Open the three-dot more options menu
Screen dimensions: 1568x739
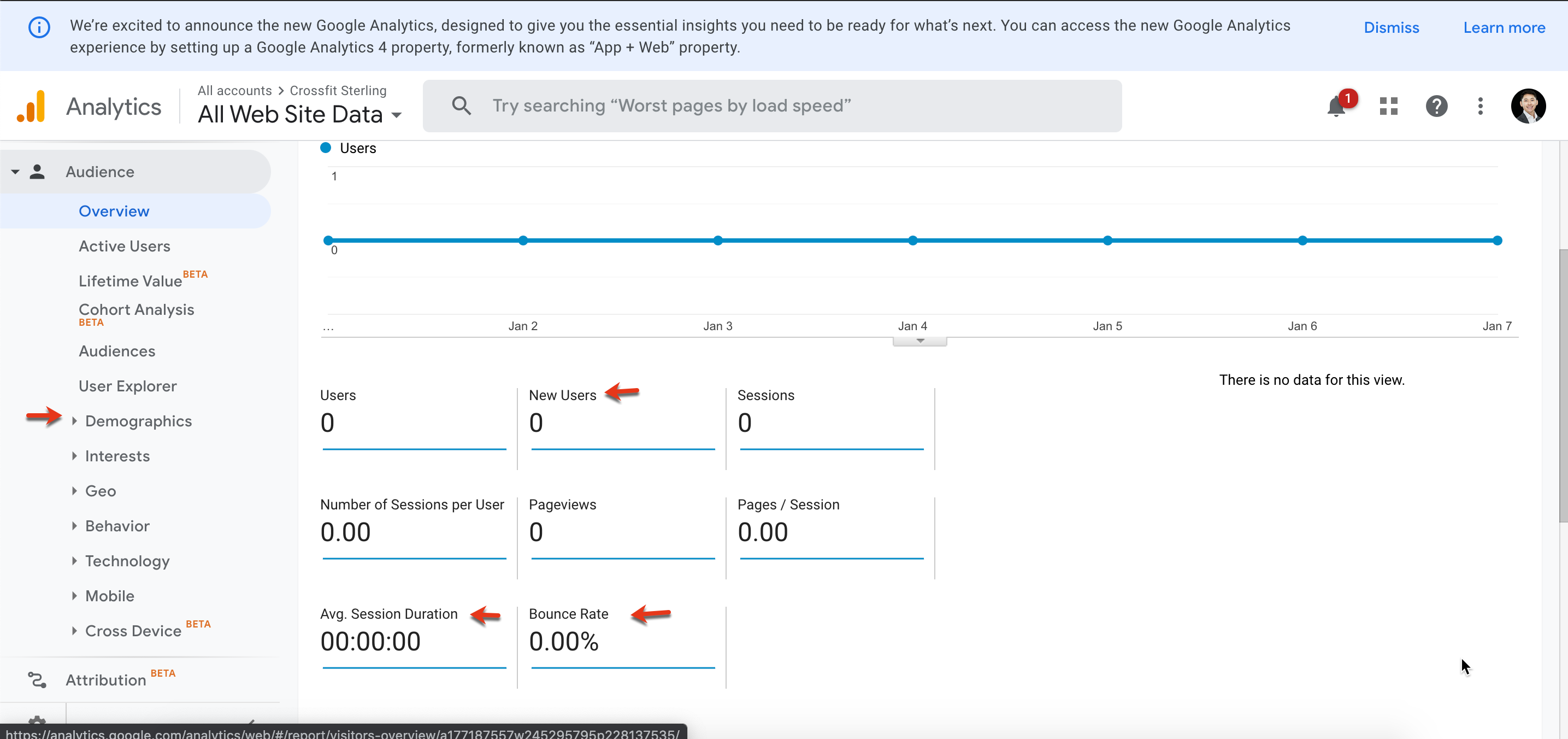point(1481,107)
